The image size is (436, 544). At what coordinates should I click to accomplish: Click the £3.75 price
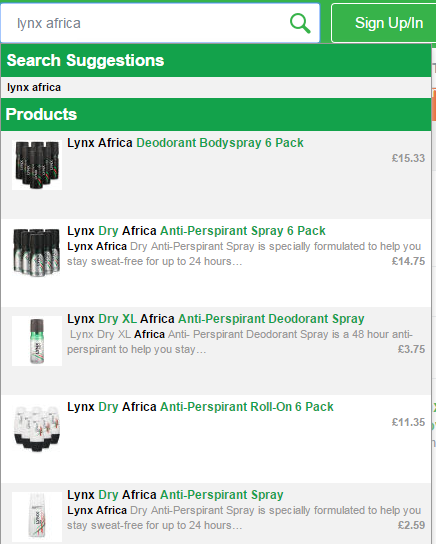[x=411, y=349]
